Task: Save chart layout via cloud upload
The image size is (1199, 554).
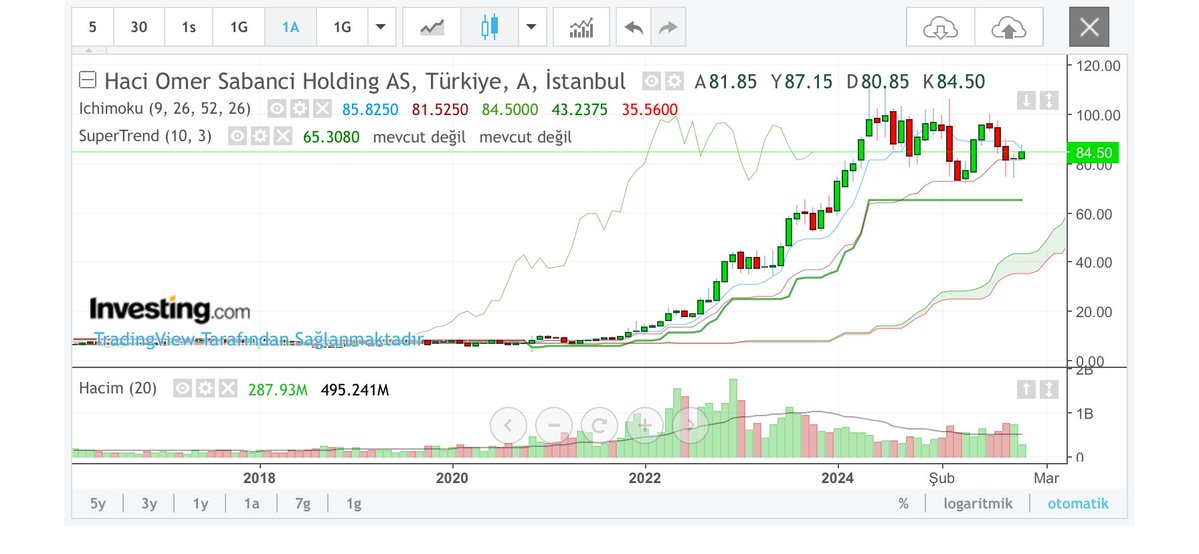Action: (1009, 28)
